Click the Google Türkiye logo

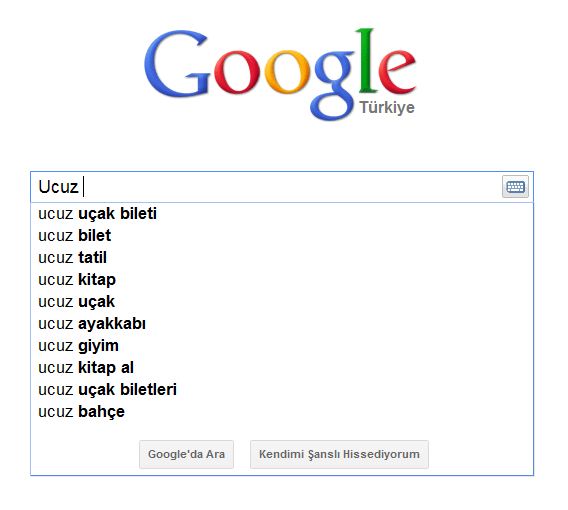click(x=280, y=74)
